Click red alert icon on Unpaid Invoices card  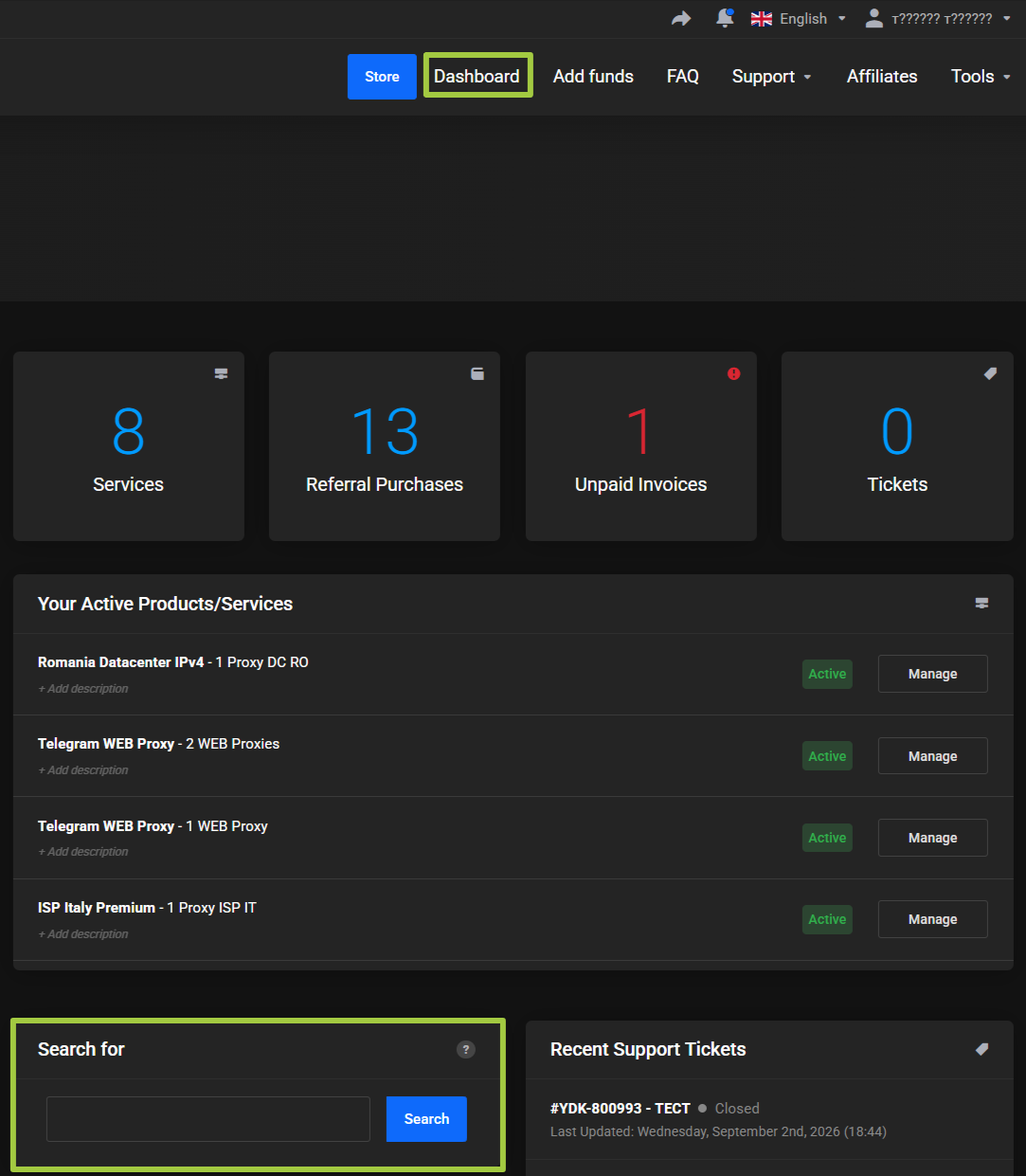(x=733, y=373)
